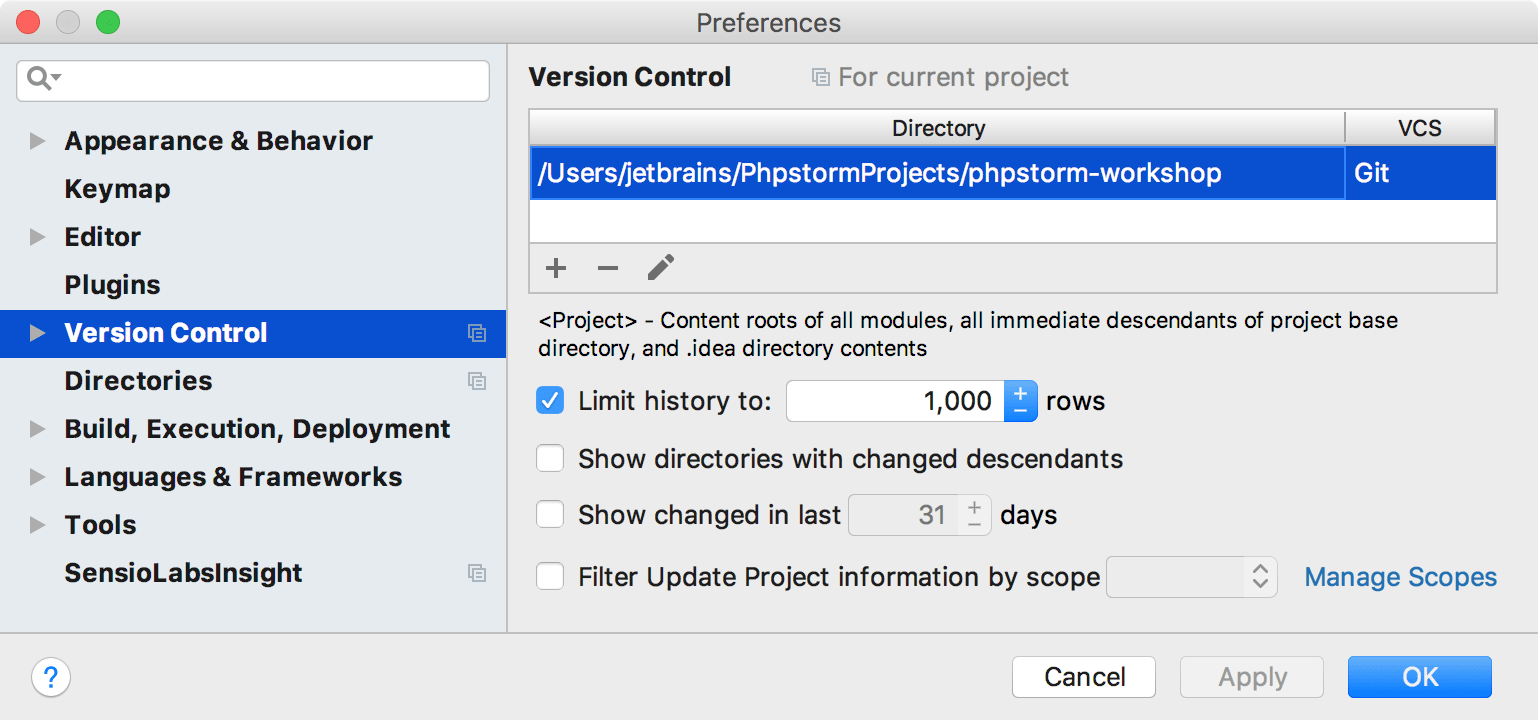Increase the history rows stepper value
Image resolution: width=1538 pixels, height=720 pixels.
click(1020, 392)
